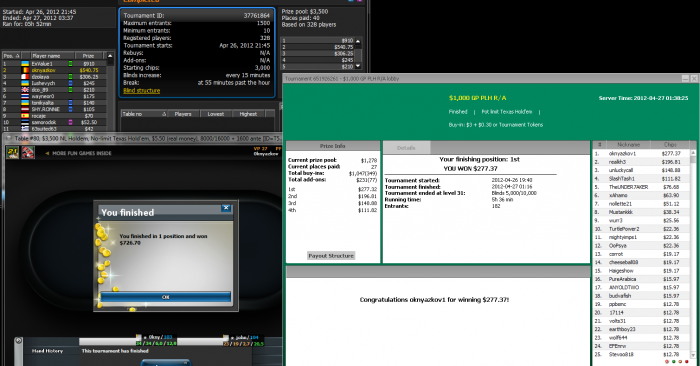
Task: Select TheUNDERTAKER row in lobby ranking
Action: click(641, 187)
